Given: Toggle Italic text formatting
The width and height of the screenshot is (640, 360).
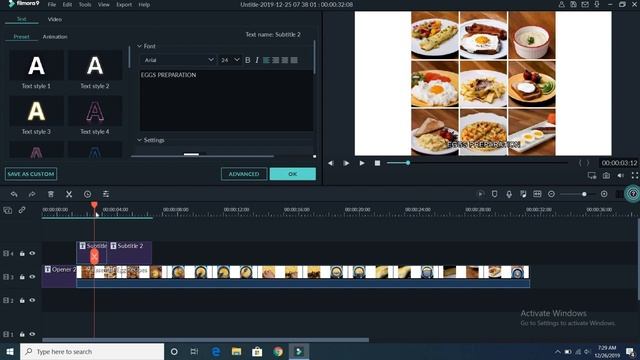Looking at the screenshot, I should [x=257, y=60].
